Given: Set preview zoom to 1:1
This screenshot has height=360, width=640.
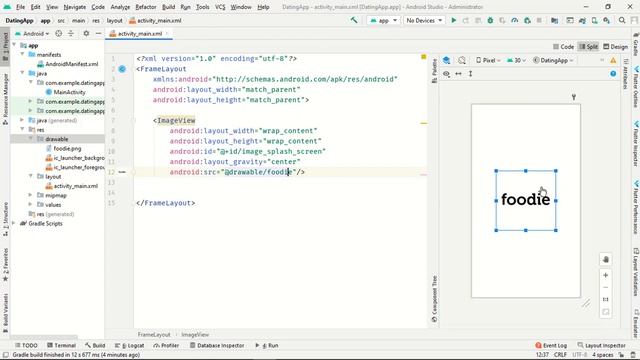Looking at the screenshot, I should click(606, 300).
